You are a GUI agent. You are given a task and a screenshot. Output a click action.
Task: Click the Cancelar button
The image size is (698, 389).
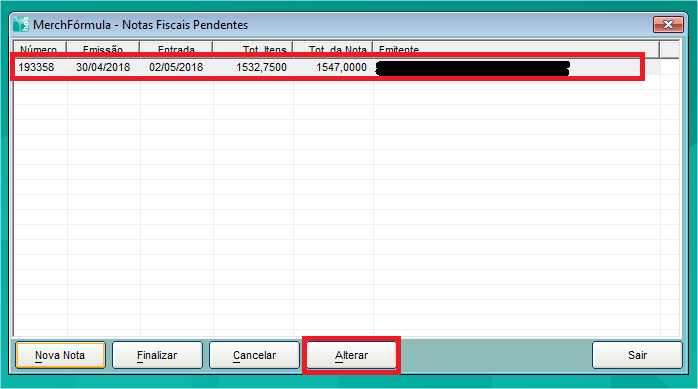click(254, 355)
